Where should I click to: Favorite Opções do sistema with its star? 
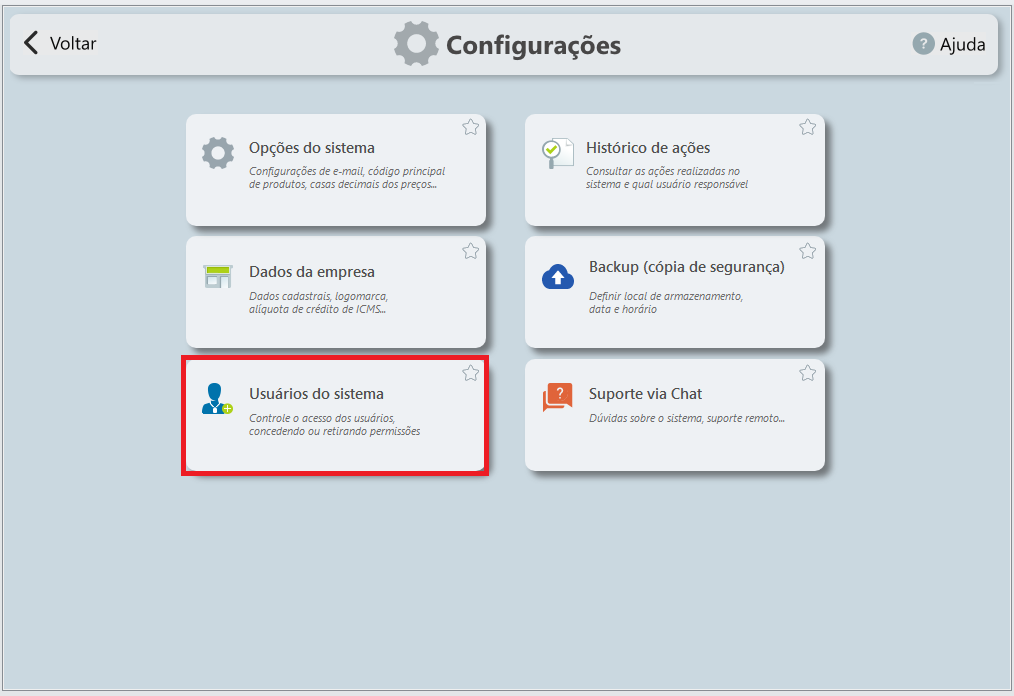tap(471, 127)
